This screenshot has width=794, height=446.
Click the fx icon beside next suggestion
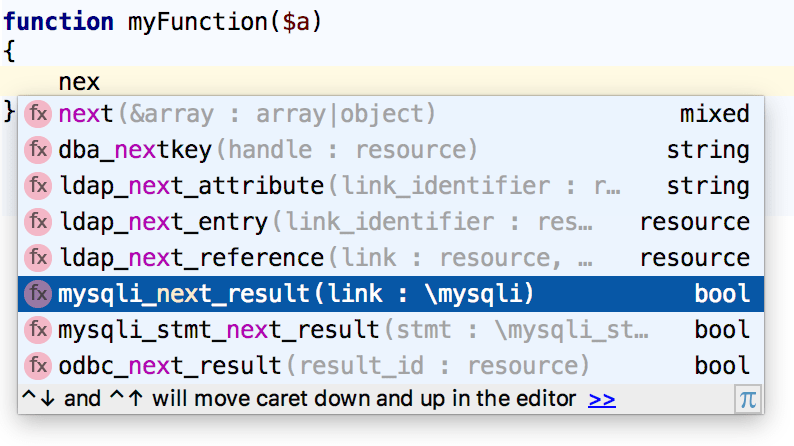(38, 113)
